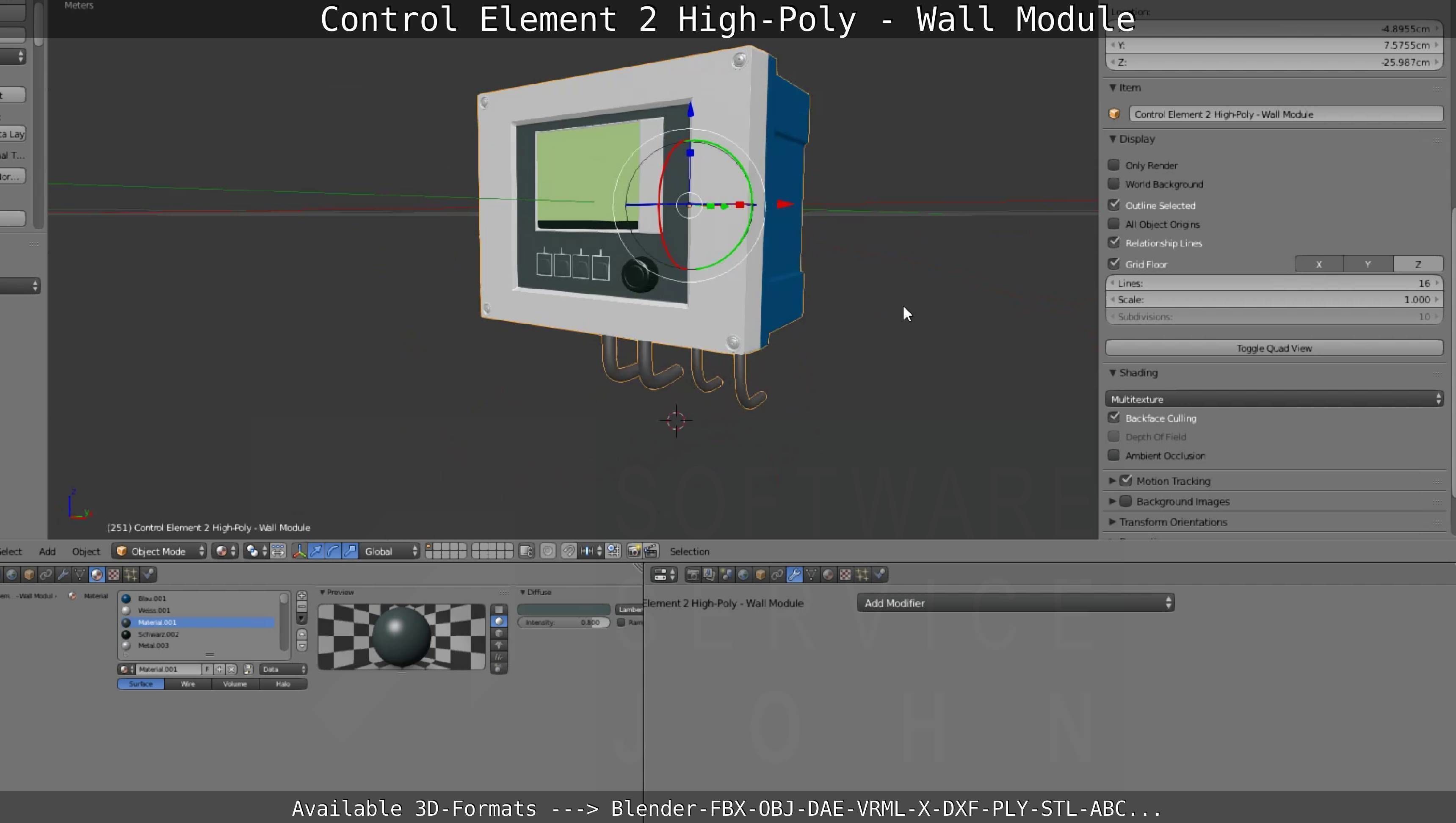Open Mesh Data triangle tab in right properties editor
The height and width of the screenshot is (823, 1456).
(812, 575)
